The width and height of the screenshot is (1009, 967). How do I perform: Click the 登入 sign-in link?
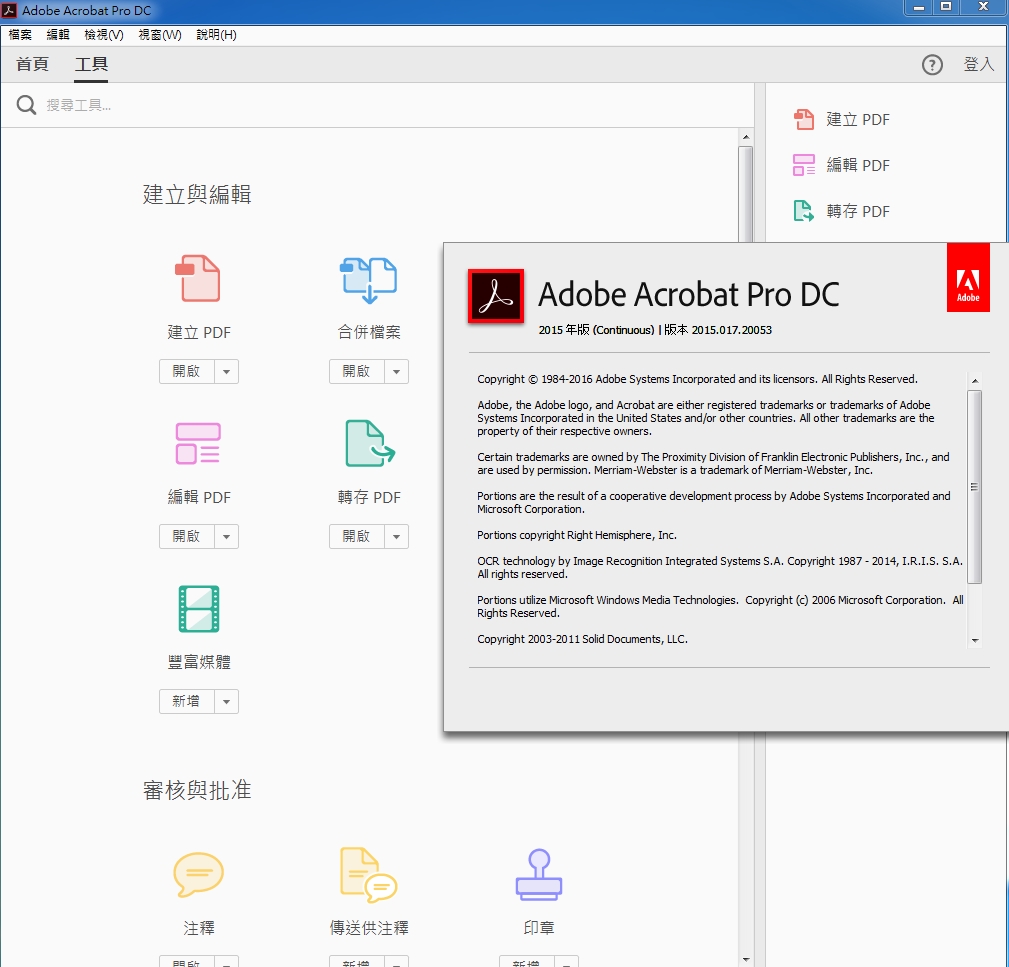tap(979, 64)
